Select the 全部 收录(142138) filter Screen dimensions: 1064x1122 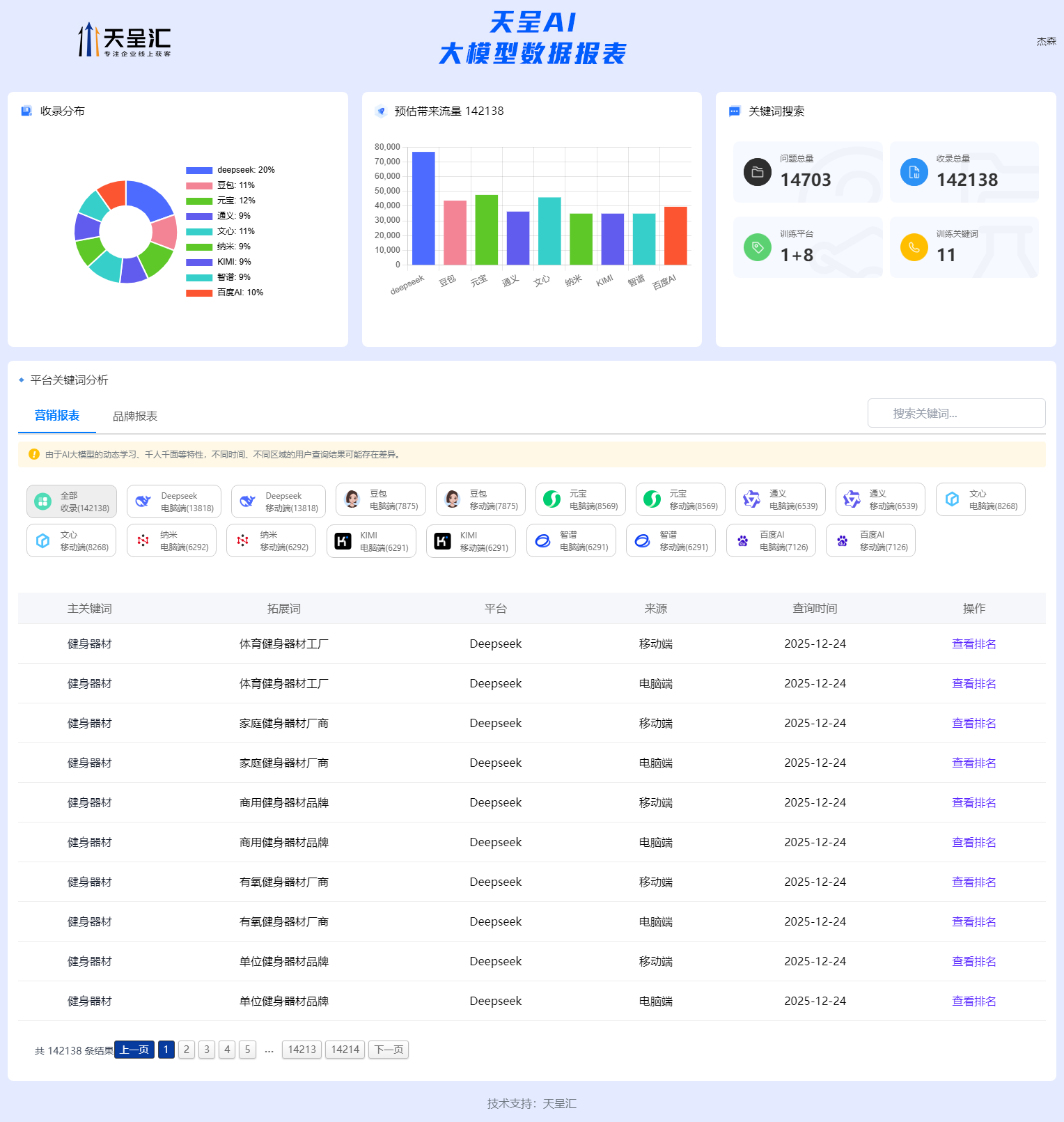point(72,501)
